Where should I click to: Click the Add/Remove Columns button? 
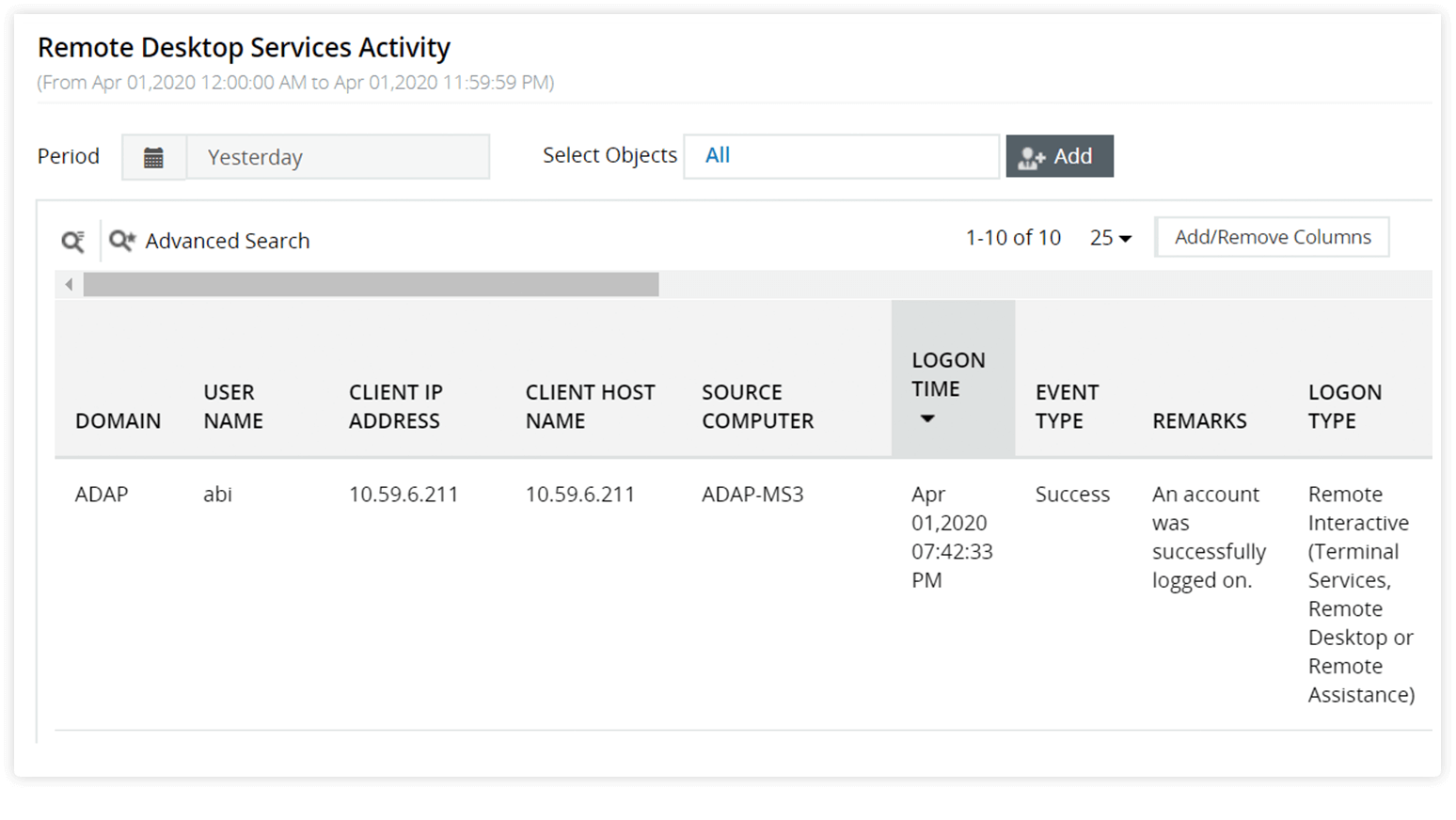(x=1272, y=236)
